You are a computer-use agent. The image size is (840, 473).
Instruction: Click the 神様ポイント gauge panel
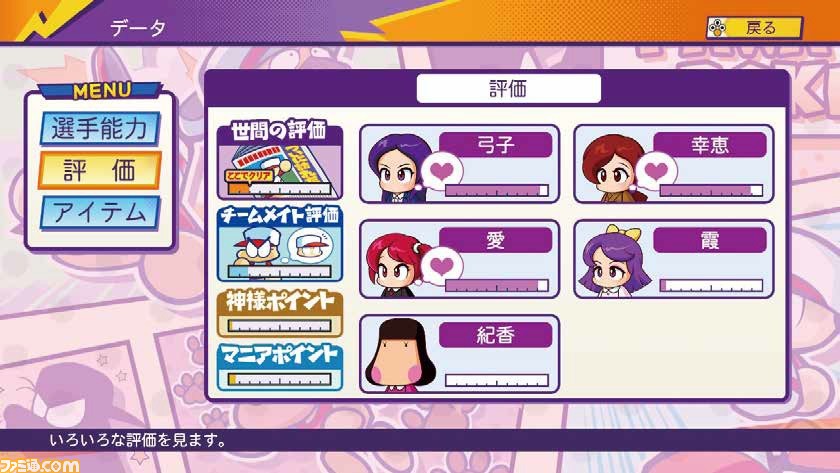280,313
